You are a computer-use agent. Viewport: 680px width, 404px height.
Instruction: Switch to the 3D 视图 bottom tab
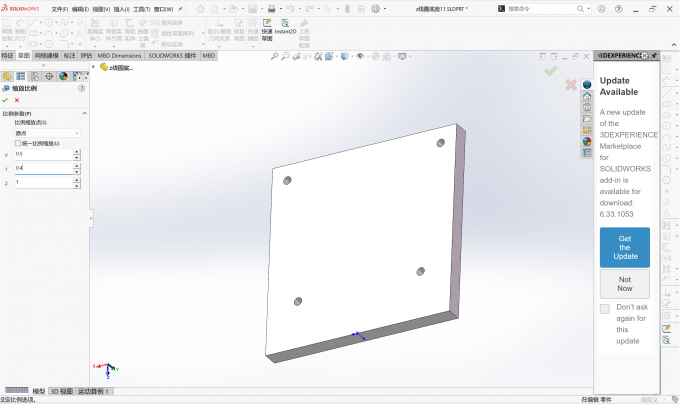(62, 391)
